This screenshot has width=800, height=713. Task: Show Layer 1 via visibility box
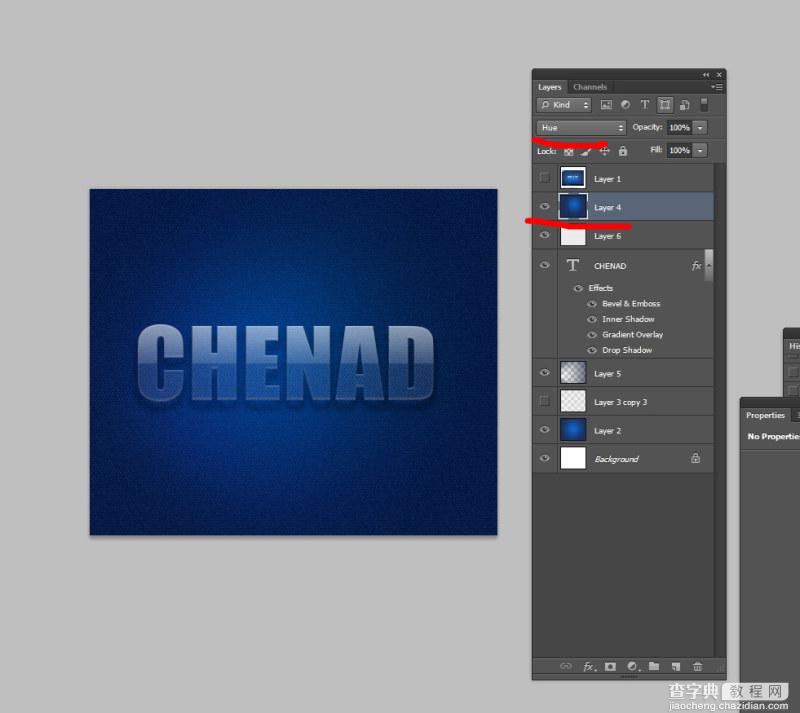pyautogui.click(x=544, y=178)
